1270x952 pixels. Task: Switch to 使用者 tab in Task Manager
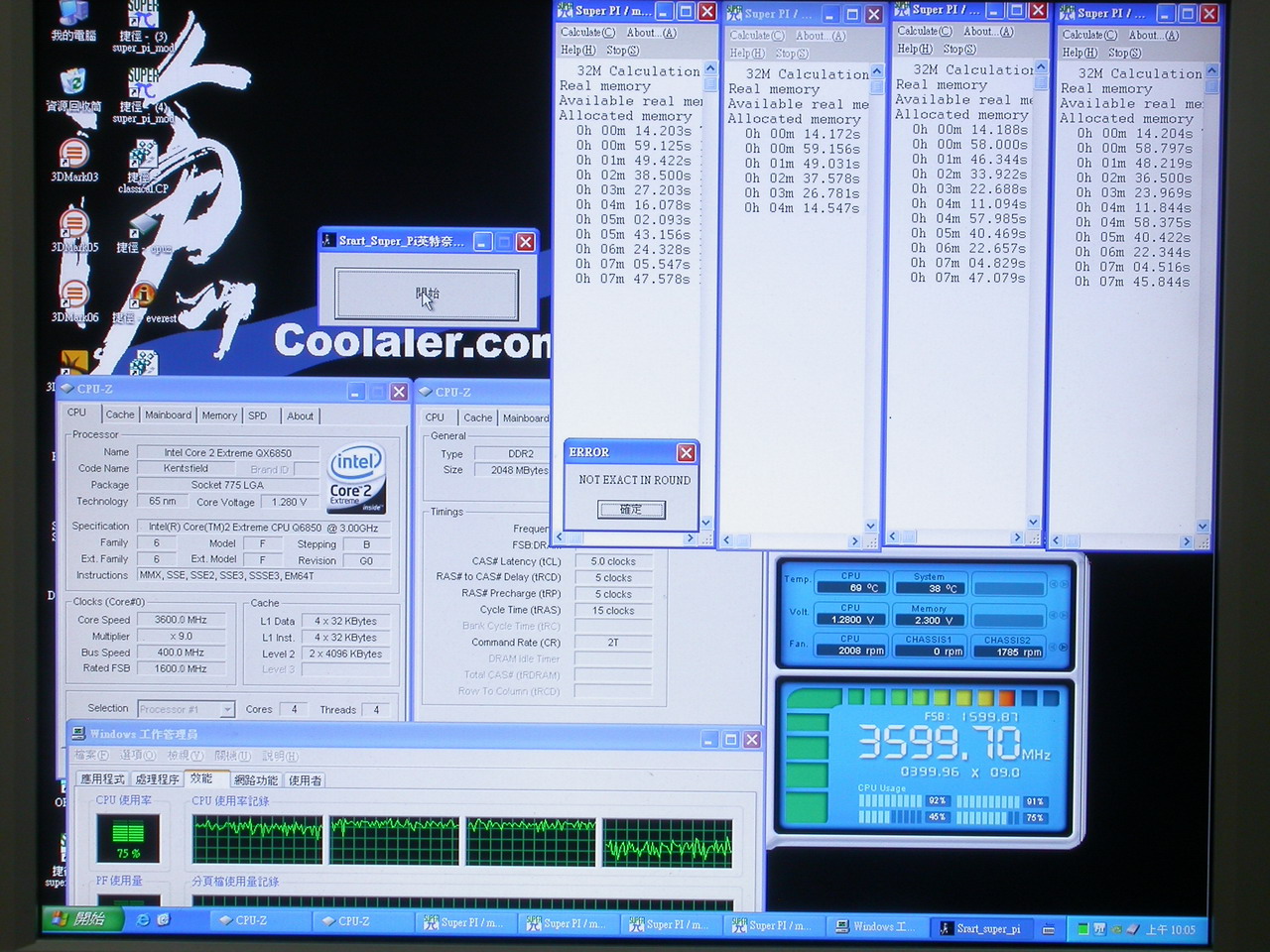tap(305, 780)
